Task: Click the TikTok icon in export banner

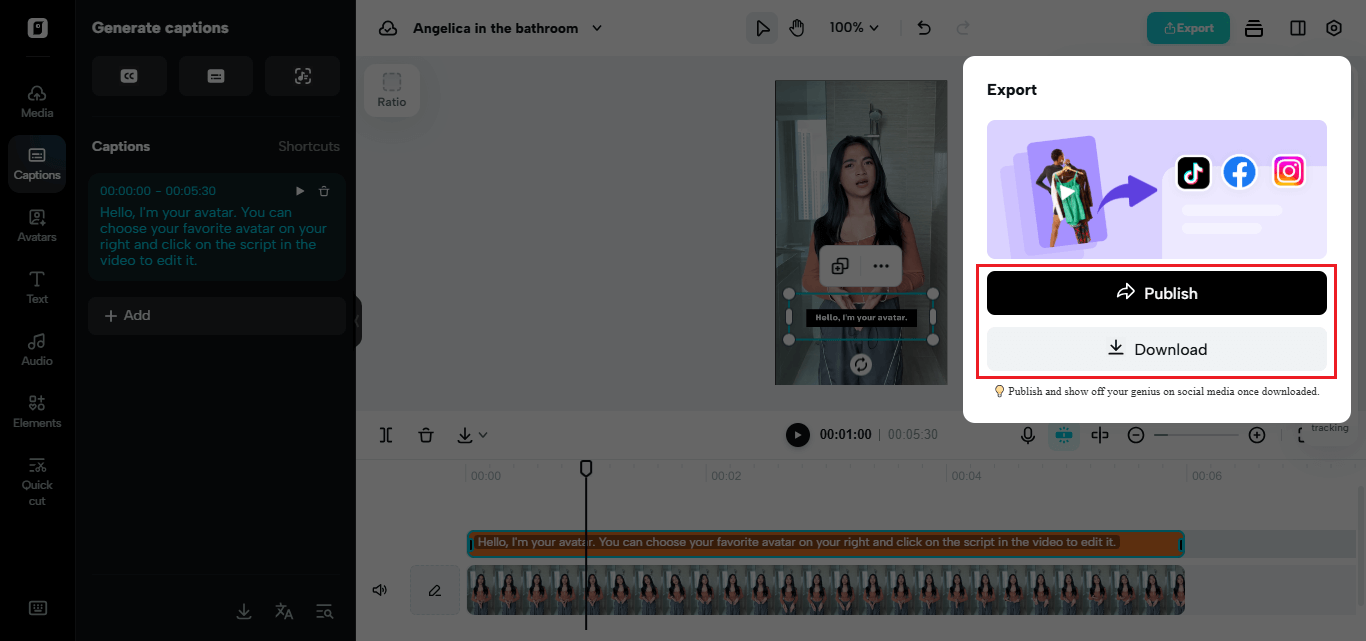Action: point(1193,172)
